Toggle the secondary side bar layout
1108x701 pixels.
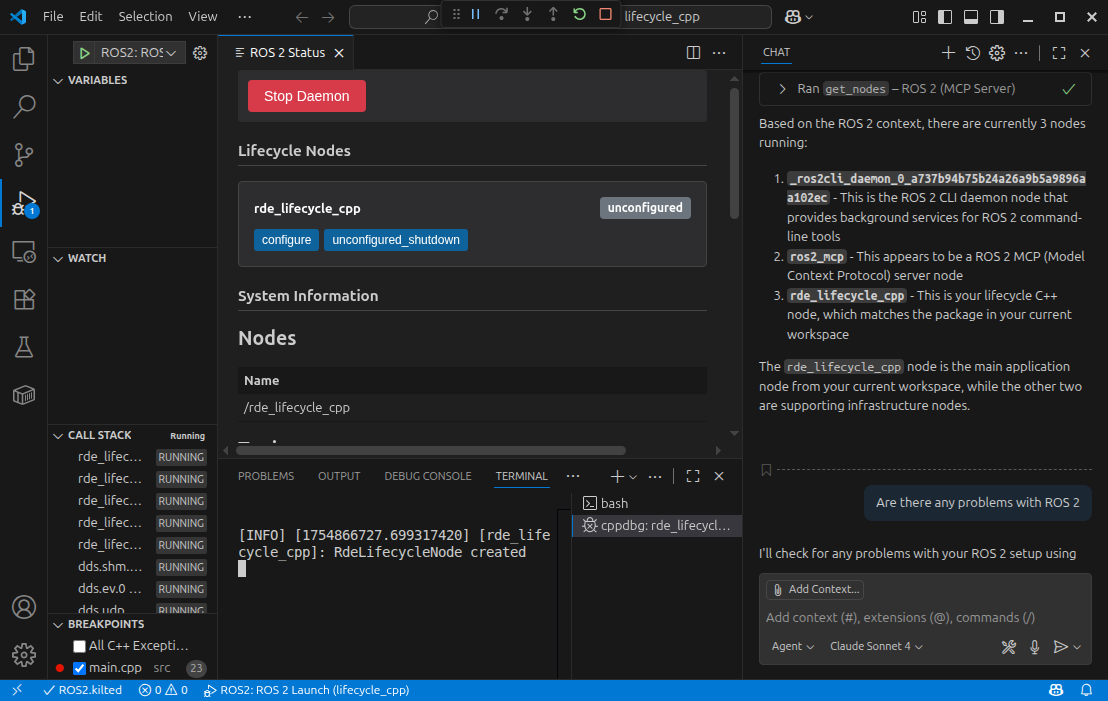tap(997, 17)
